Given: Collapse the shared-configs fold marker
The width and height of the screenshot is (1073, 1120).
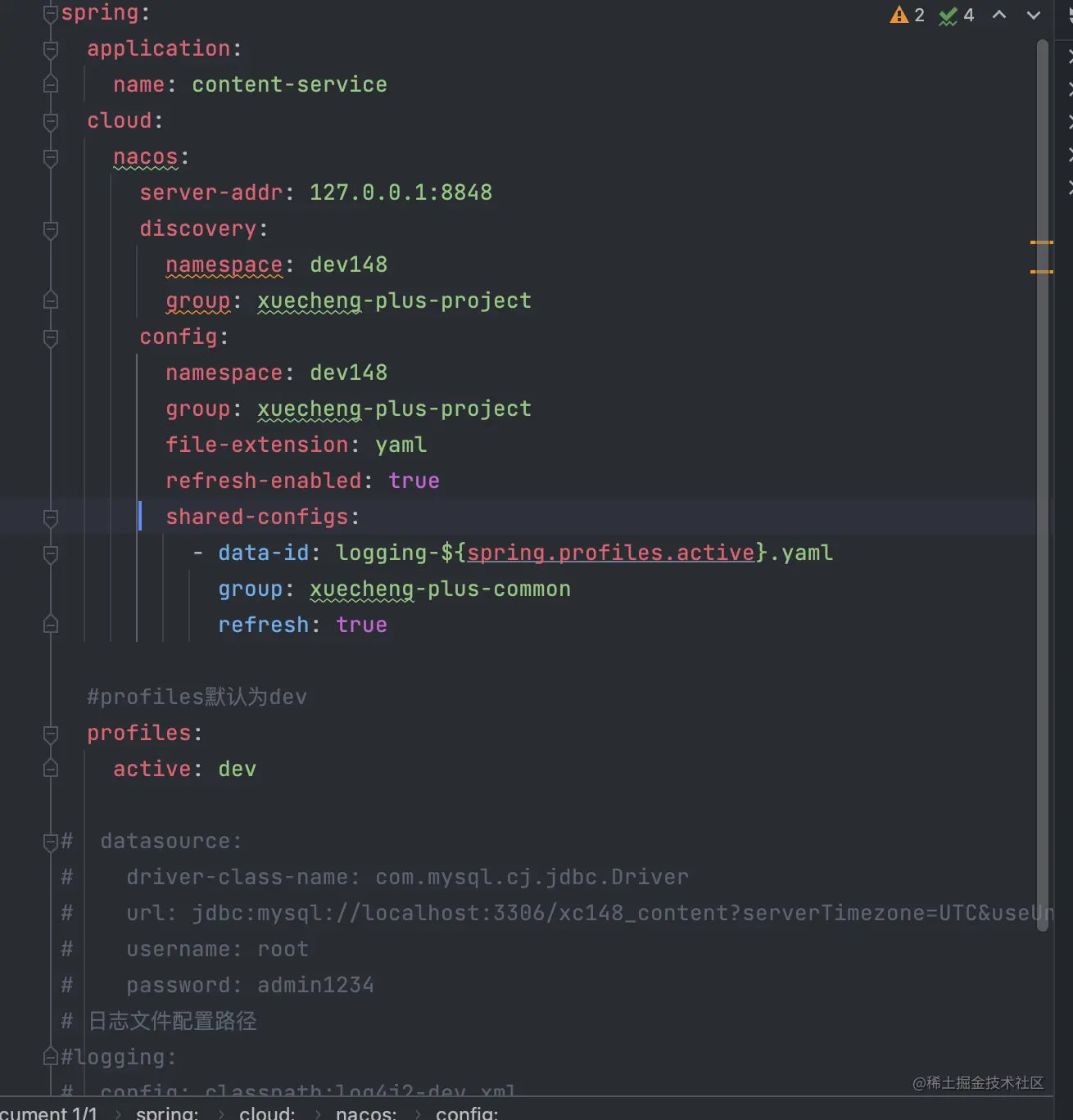Looking at the screenshot, I should tap(51, 517).
